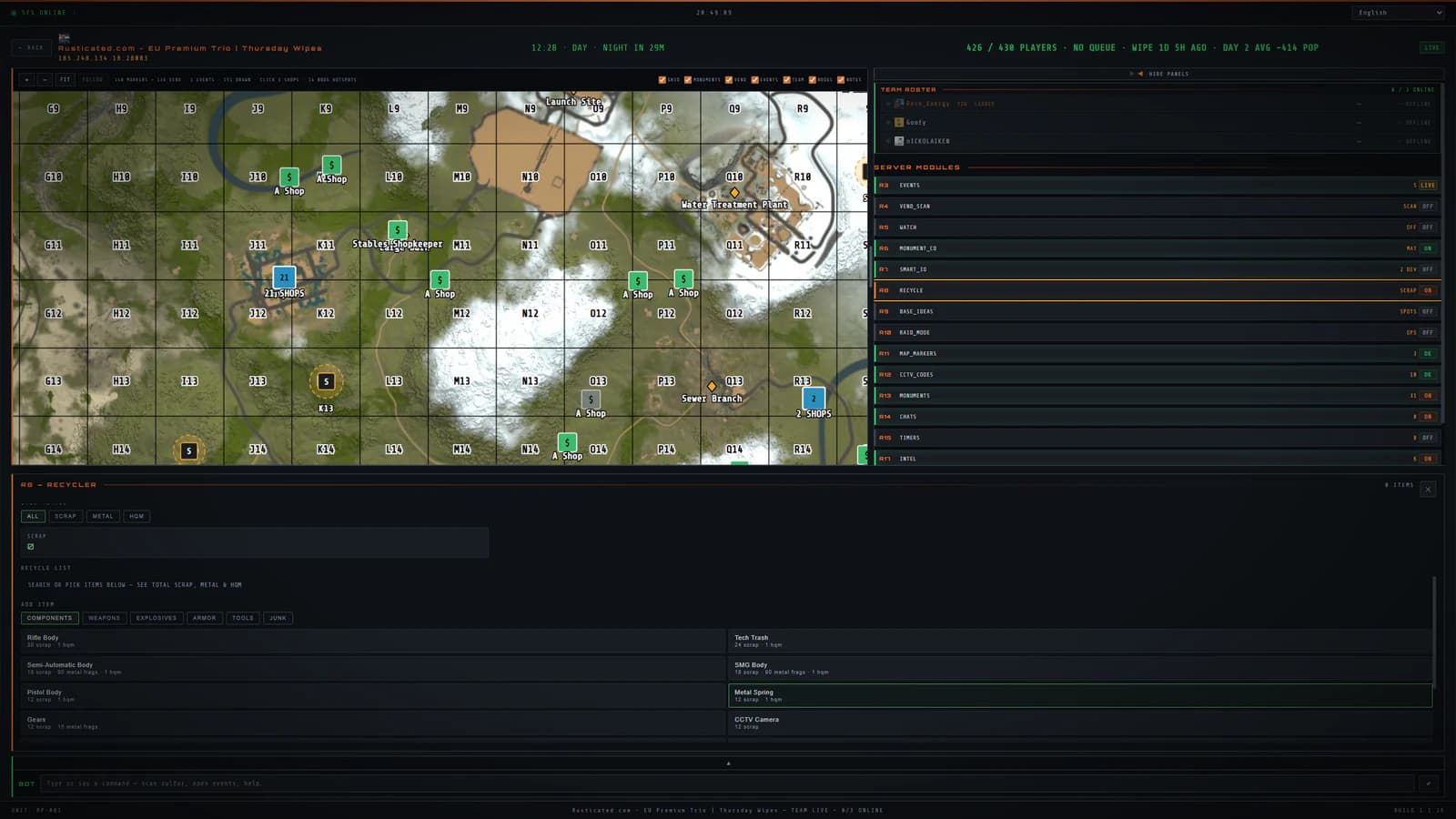Zoom out with the map minus button
Image resolution: width=1456 pixels, height=819 pixels.
pos(44,79)
